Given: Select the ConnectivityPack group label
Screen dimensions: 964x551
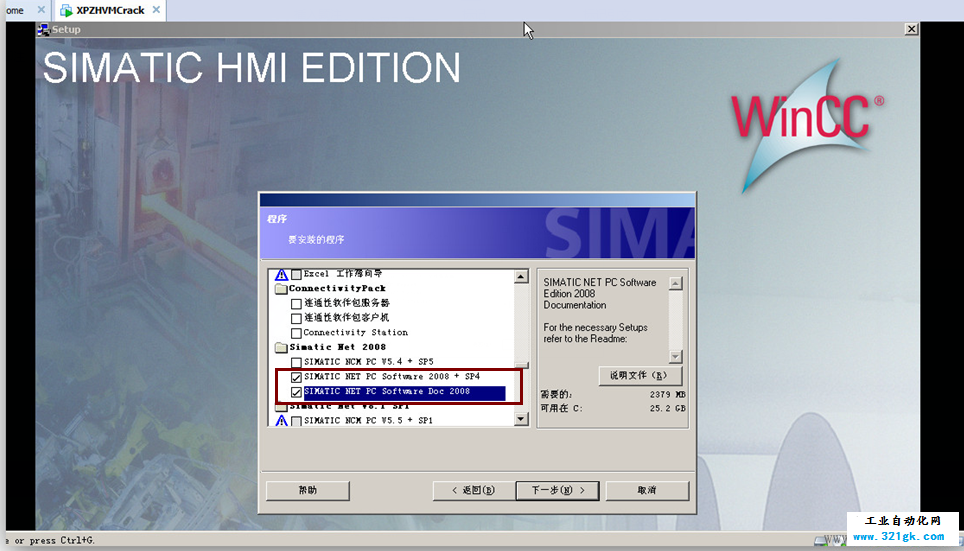Looking at the screenshot, I should pos(338,288).
